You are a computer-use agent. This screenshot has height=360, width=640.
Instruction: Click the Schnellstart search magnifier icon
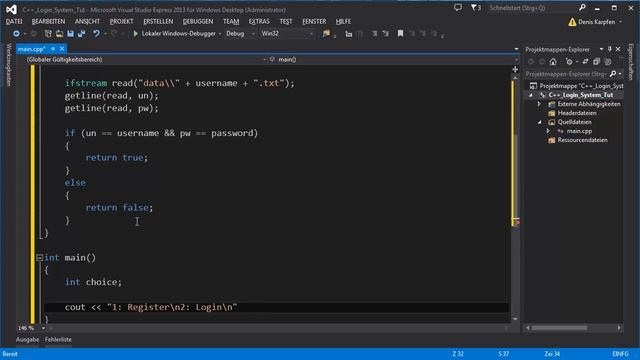582,7
